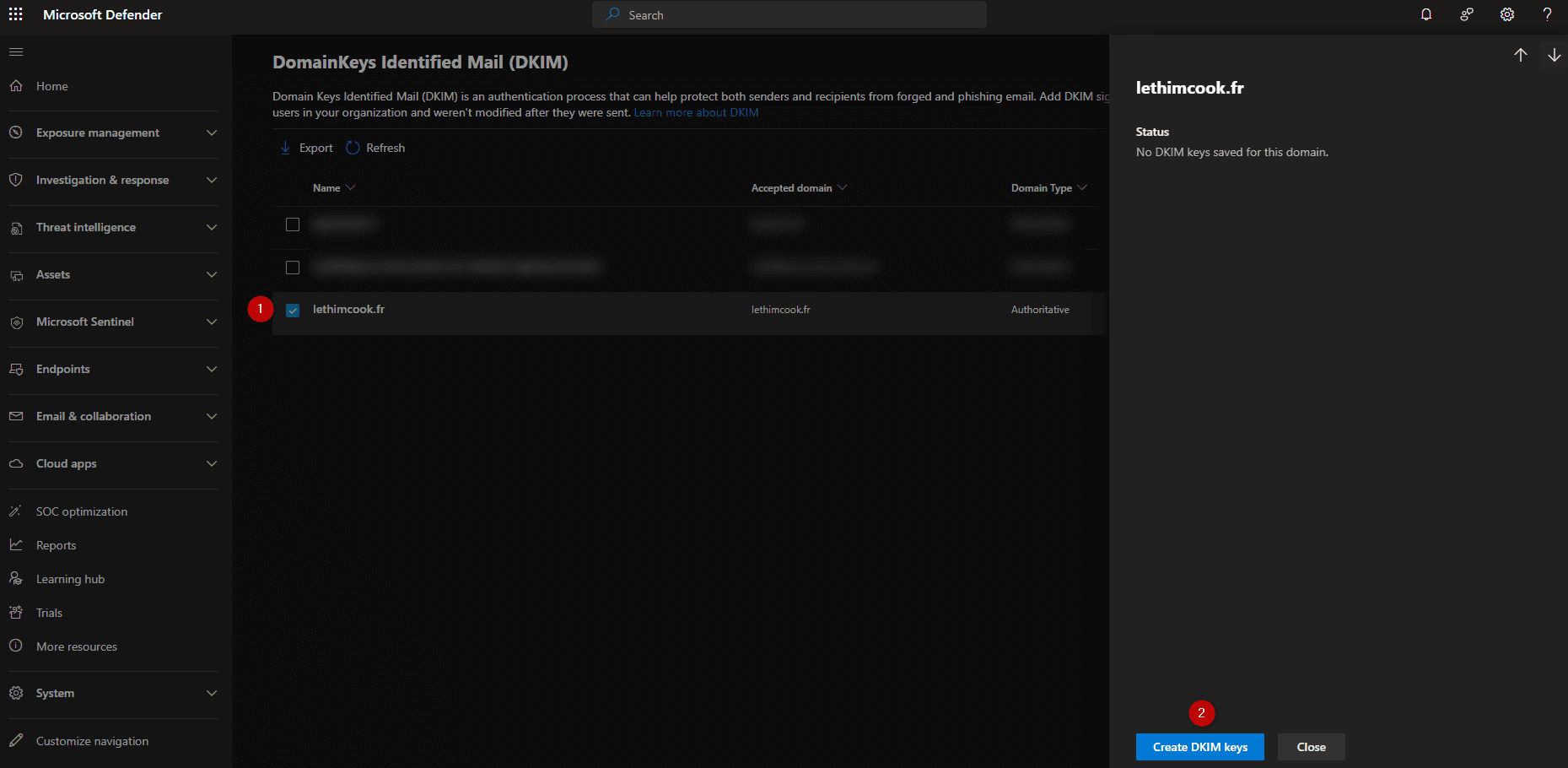
Task: Check the second domain row checkbox
Action: (293, 267)
